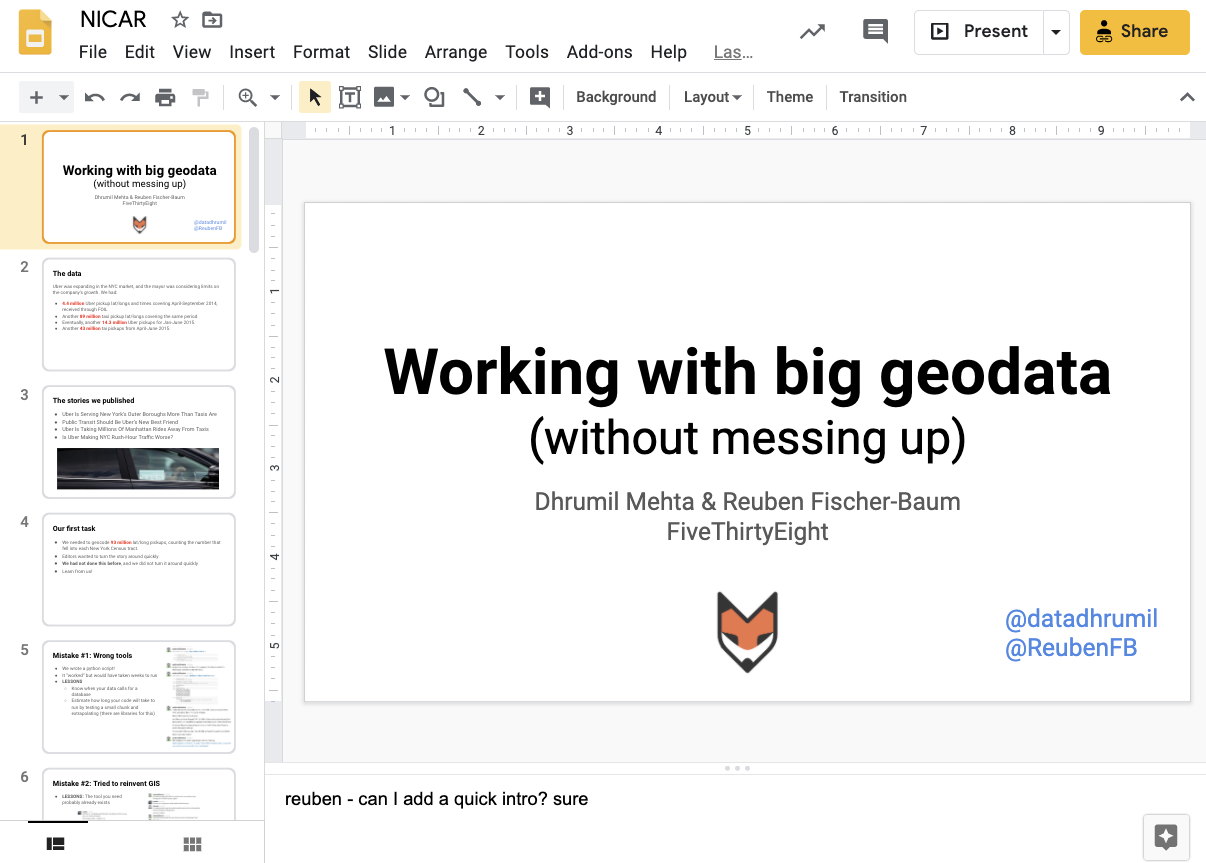Select slide 4 'Our first task' thumbnail

point(139,569)
